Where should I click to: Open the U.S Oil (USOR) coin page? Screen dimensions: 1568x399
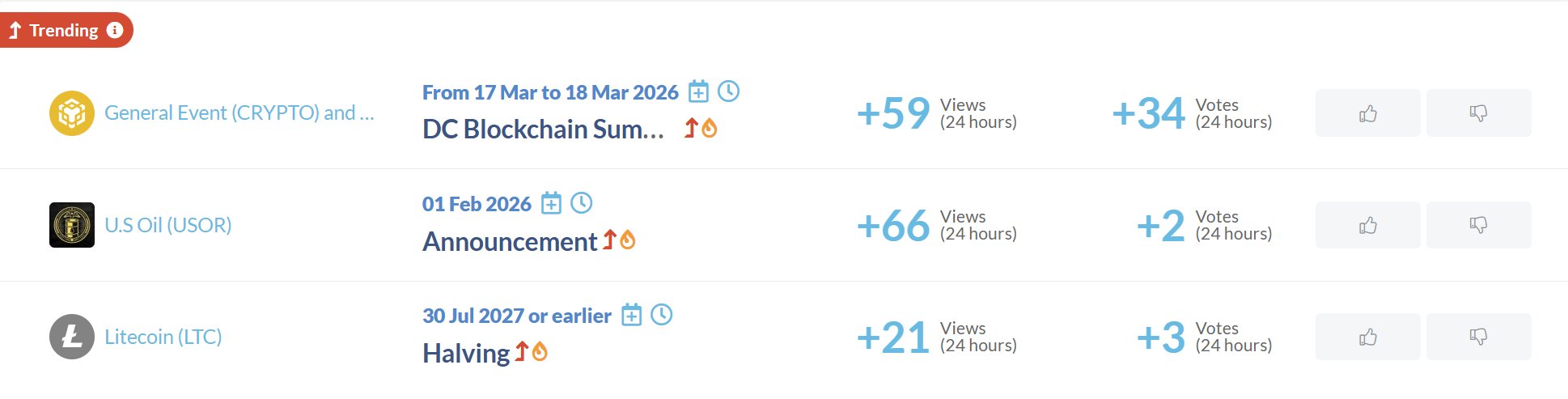168,225
